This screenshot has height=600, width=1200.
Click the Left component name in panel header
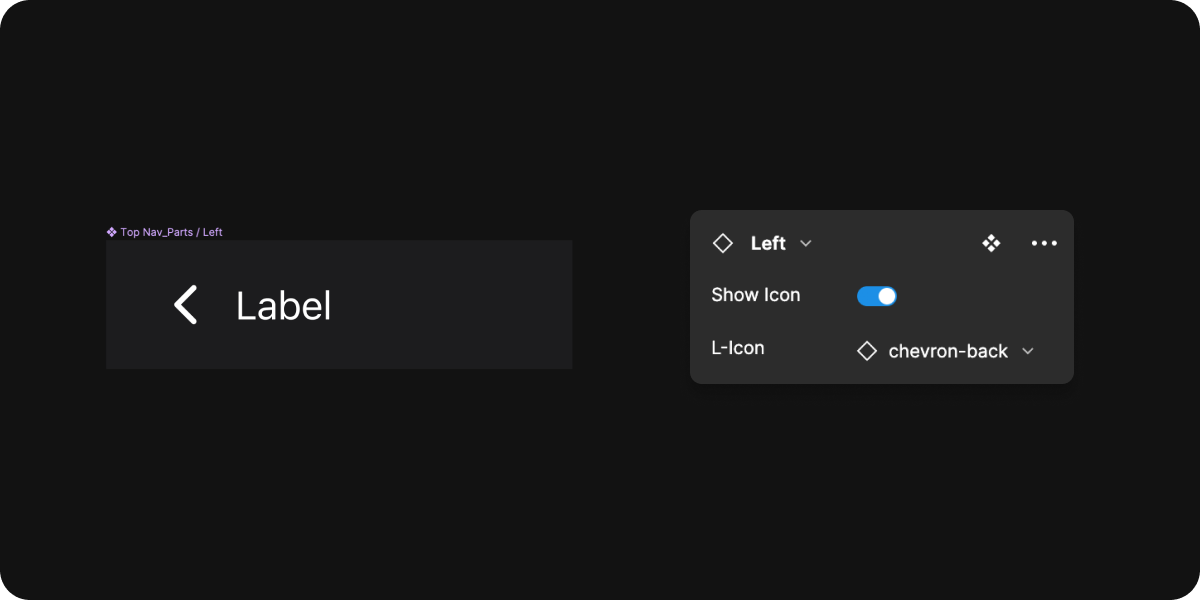(768, 243)
